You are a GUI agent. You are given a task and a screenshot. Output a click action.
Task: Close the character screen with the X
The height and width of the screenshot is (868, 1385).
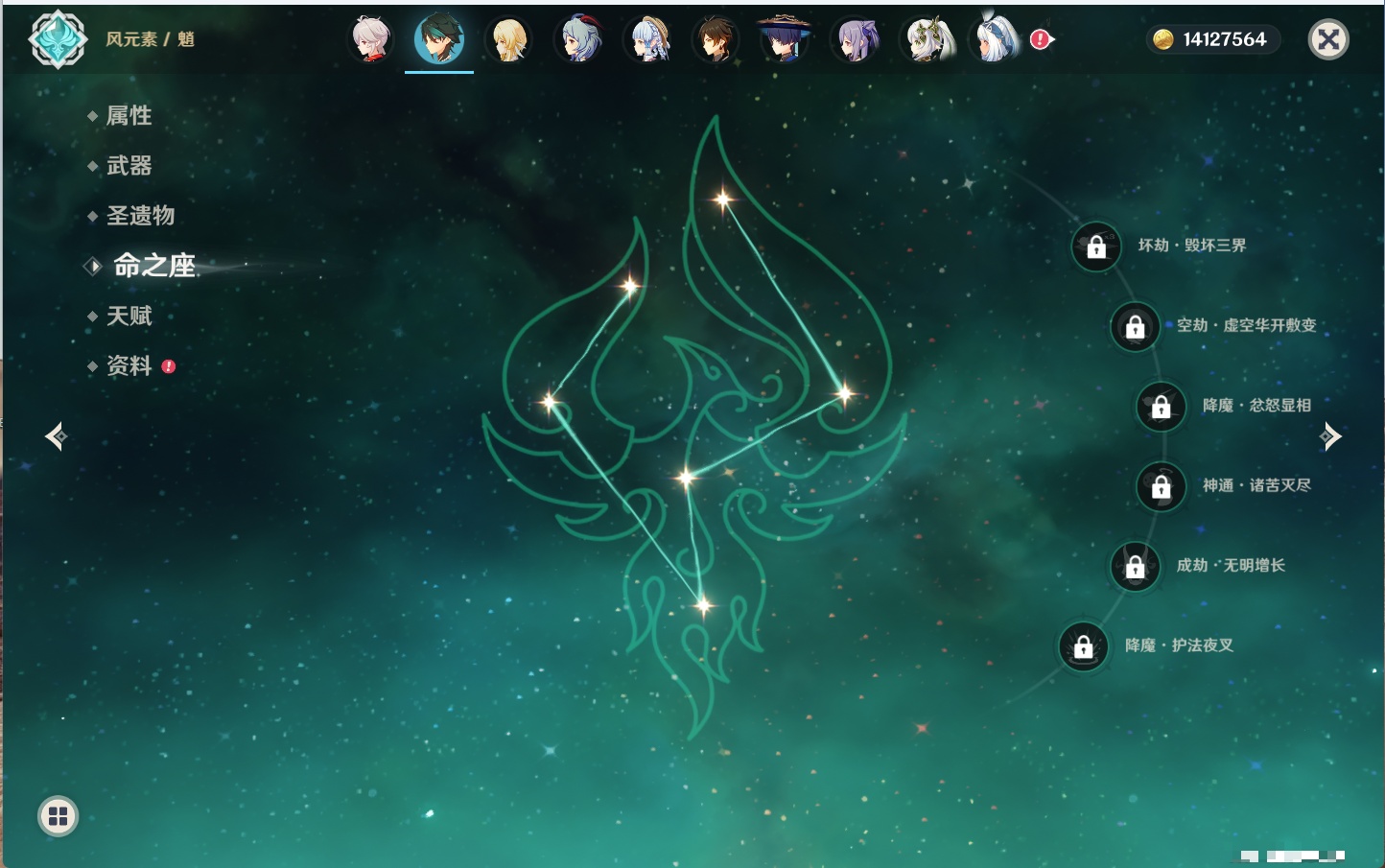(x=1328, y=39)
